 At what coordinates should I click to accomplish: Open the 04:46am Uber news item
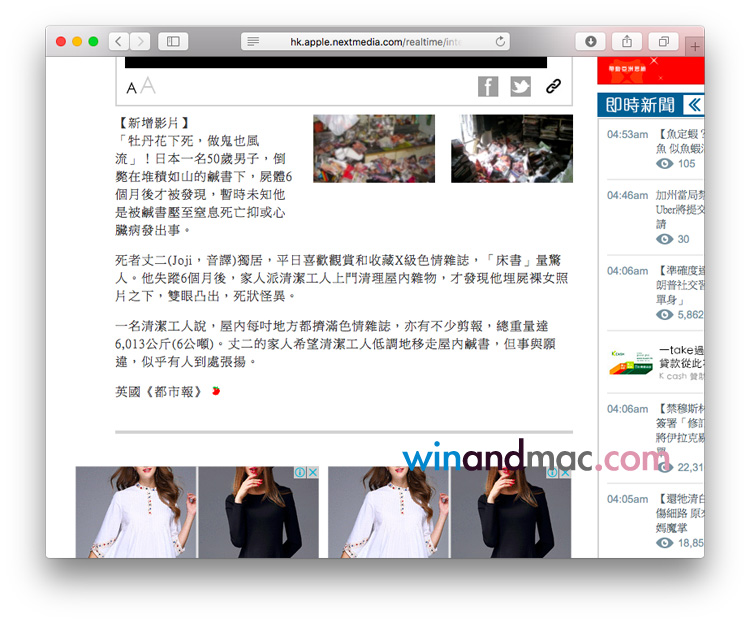coord(681,210)
